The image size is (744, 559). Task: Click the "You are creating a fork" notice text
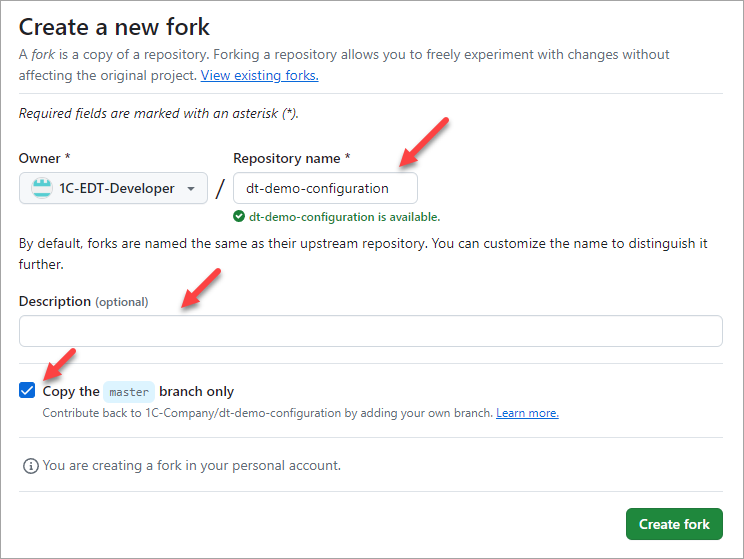[x=192, y=466]
